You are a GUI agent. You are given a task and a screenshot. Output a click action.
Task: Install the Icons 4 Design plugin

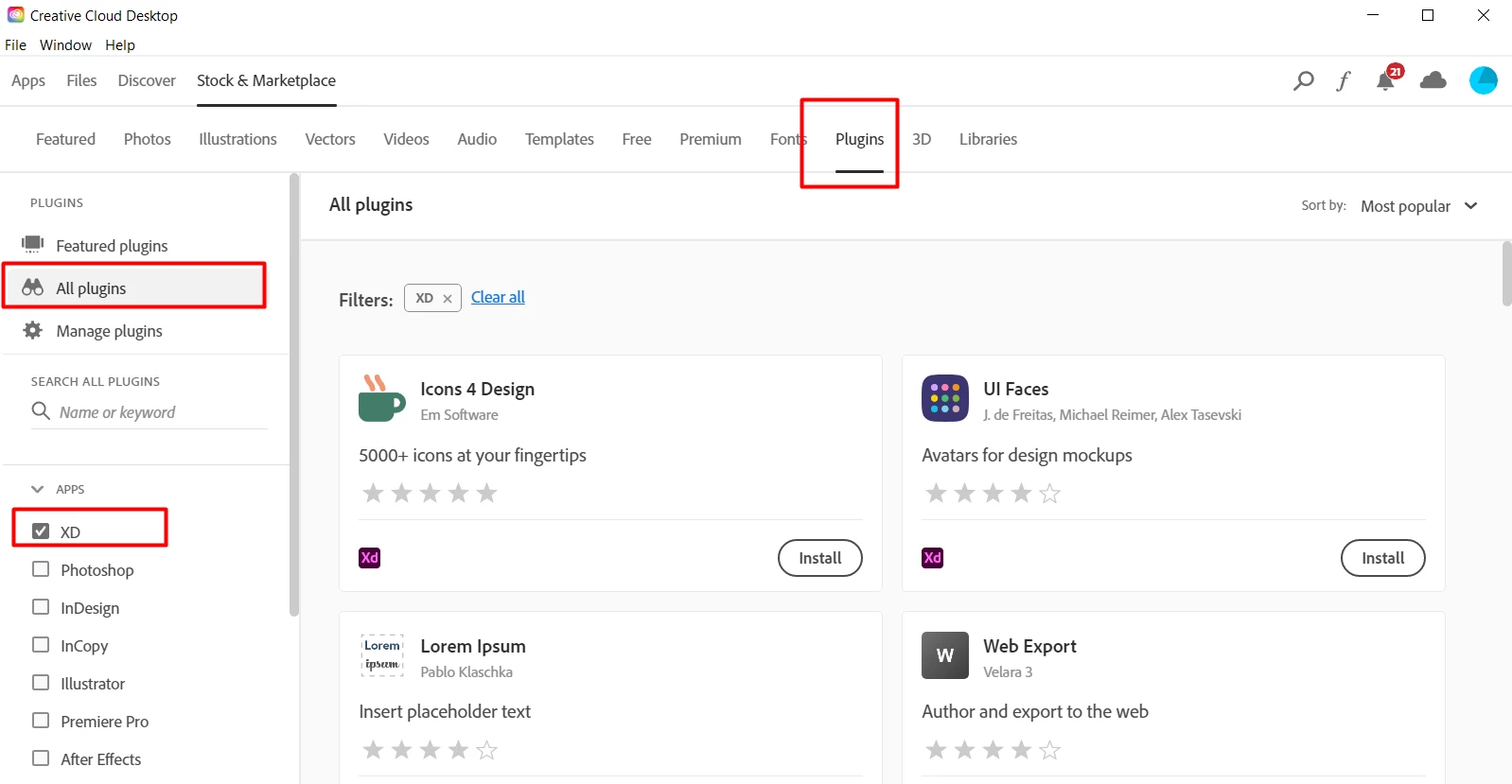[819, 558]
